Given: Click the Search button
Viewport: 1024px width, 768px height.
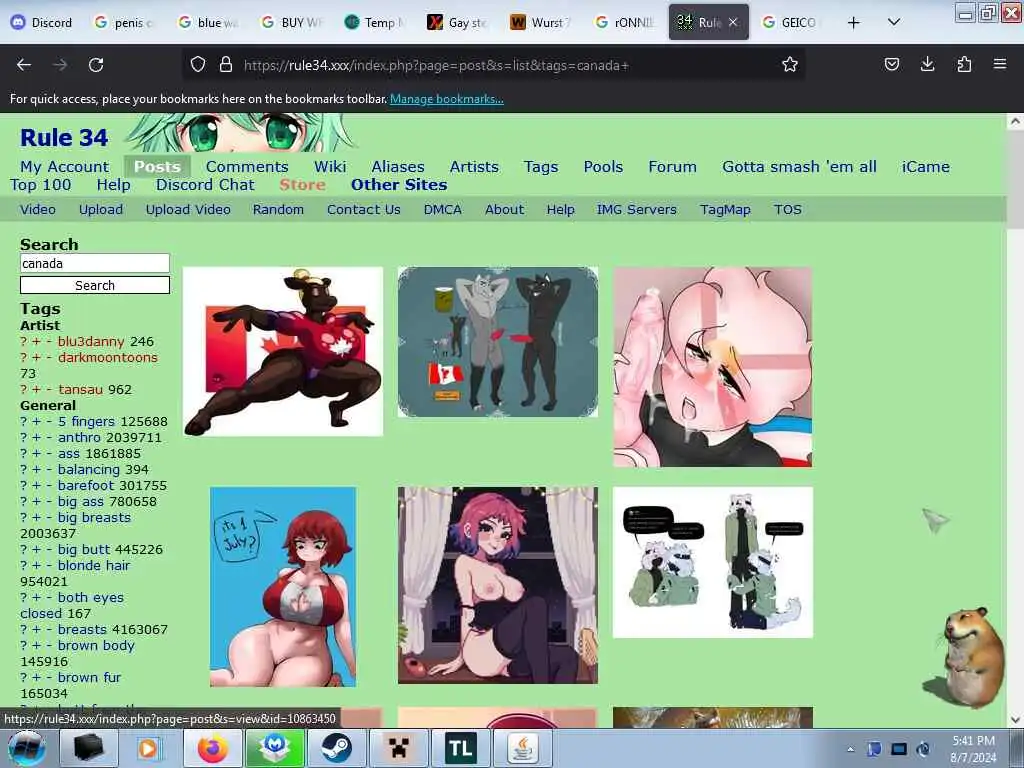Looking at the screenshot, I should coord(95,285).
